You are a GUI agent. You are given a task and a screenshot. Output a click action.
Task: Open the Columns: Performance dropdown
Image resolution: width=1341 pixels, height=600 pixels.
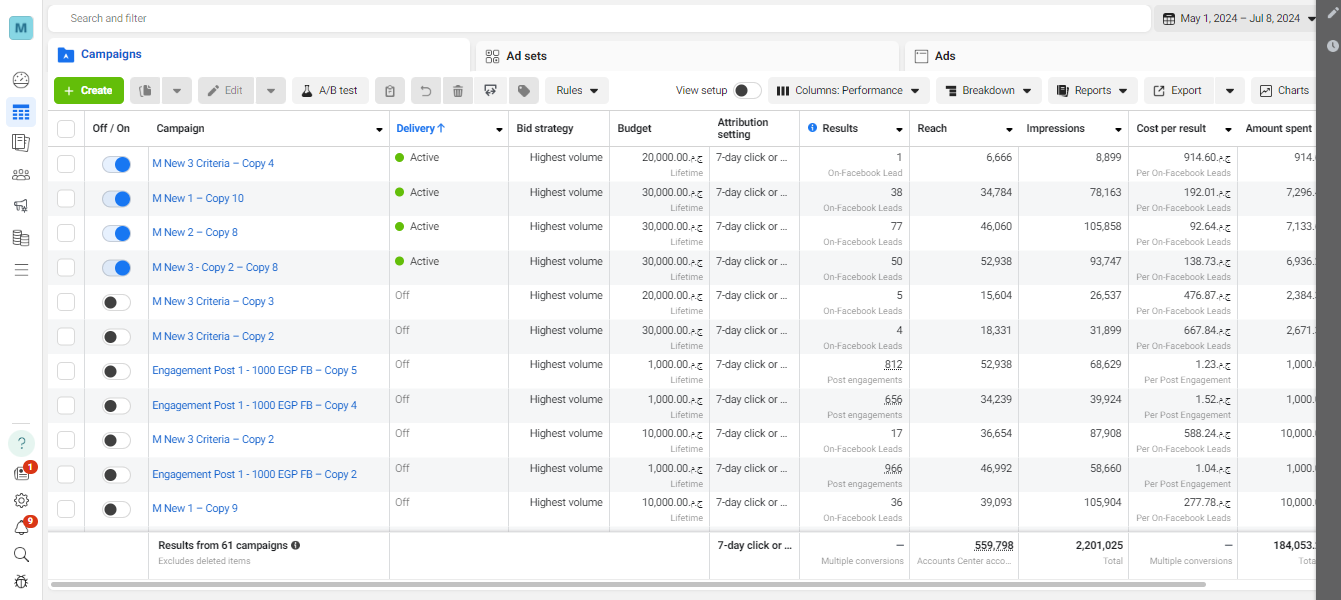(848, 91)
